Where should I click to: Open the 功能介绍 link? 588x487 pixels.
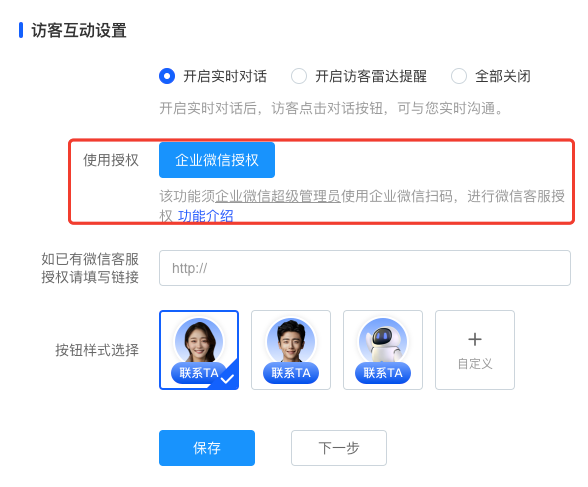[206, 216]
